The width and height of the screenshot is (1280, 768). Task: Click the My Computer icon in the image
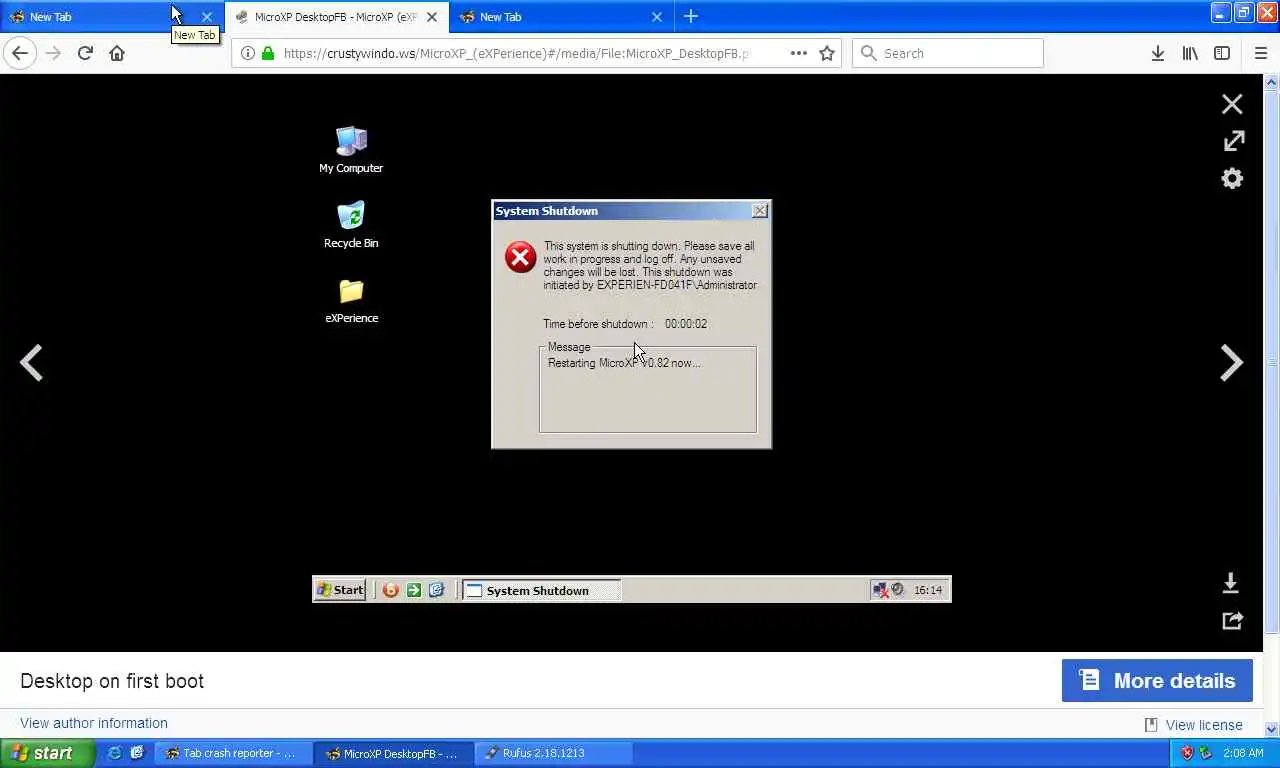351,150
